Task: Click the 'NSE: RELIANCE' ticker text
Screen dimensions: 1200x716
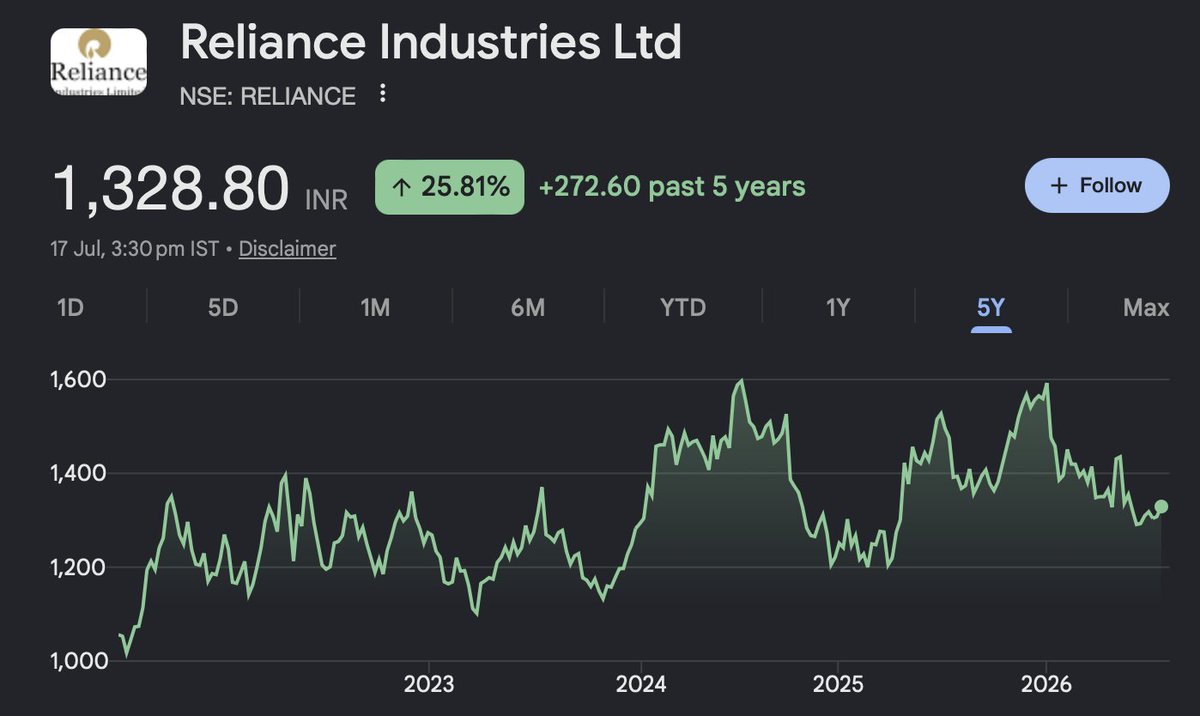Action: point(267,96)
